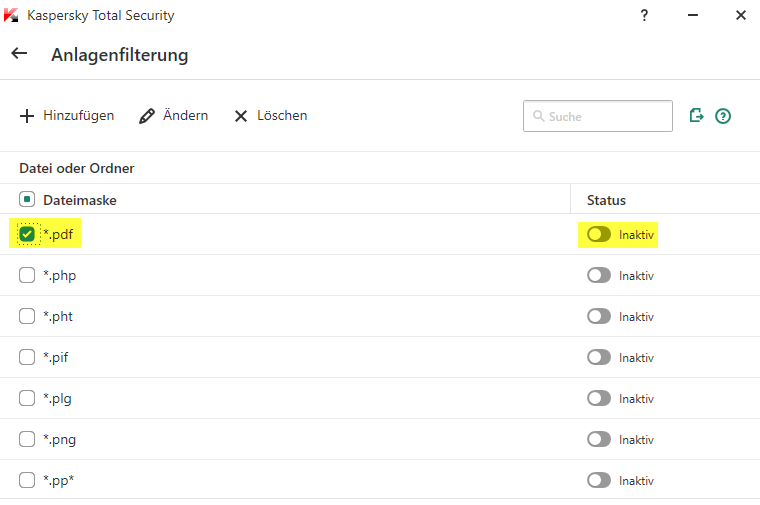Minimize the Kaspersky window

coord(692,15)
